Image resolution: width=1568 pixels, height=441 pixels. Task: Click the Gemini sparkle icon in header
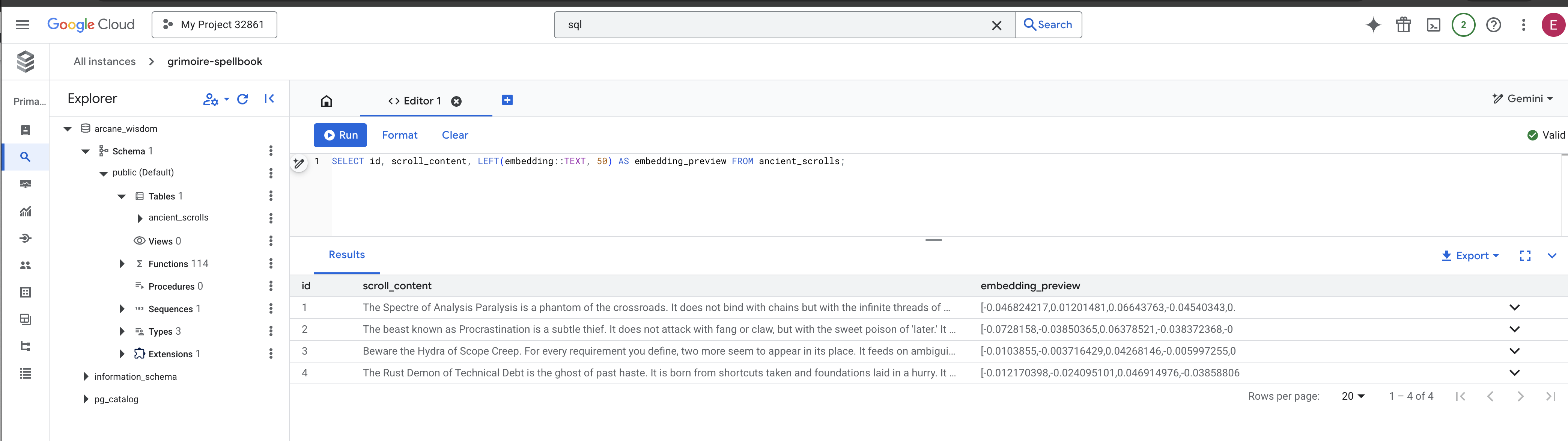coord(1373,25)
